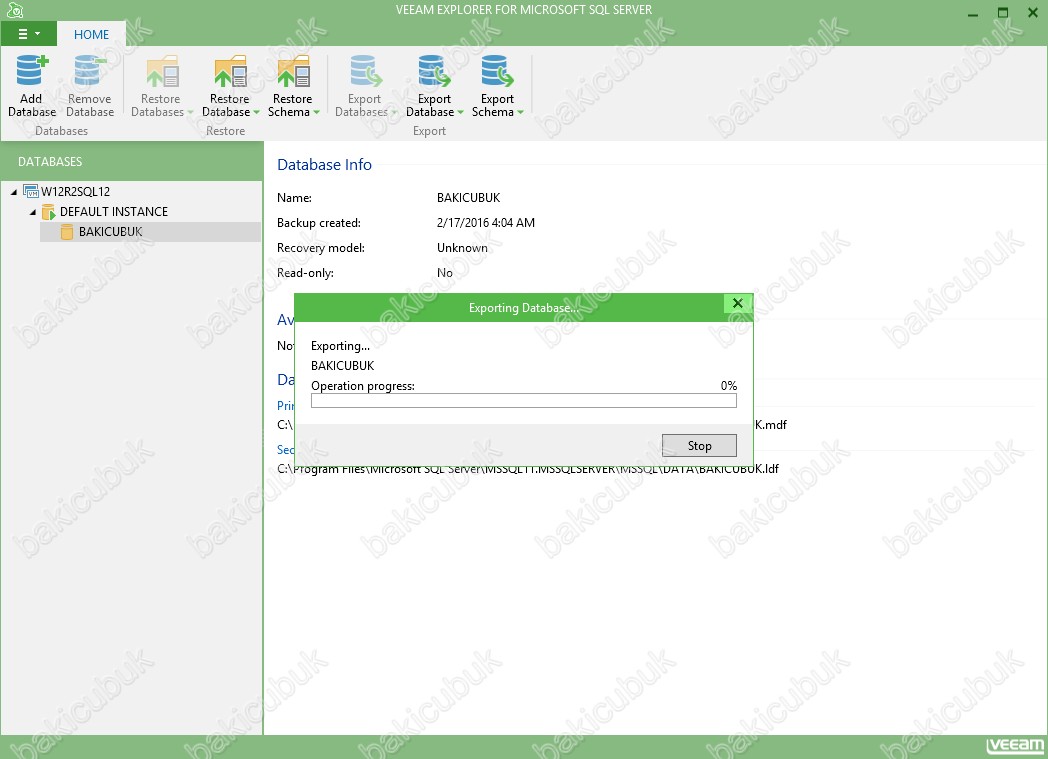Click the Read-only label
The width and height of the screenshot is (1048, 759).
click(x=305, y=273)
